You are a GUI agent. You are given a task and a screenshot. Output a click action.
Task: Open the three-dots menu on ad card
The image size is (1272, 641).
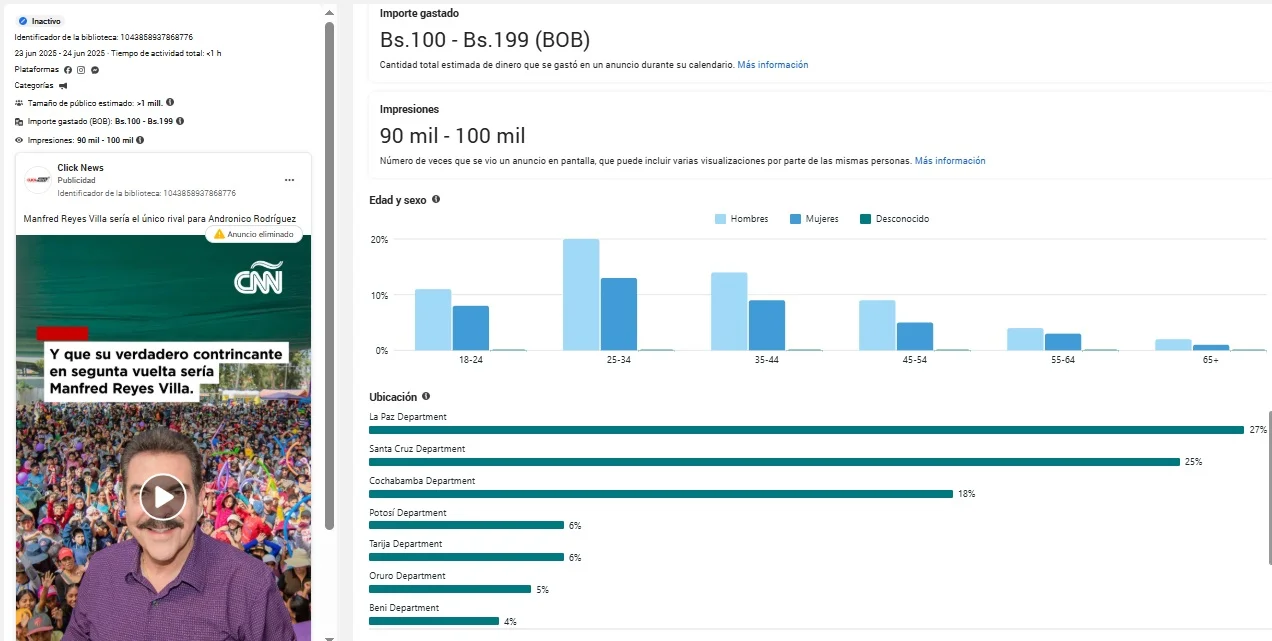289,180
